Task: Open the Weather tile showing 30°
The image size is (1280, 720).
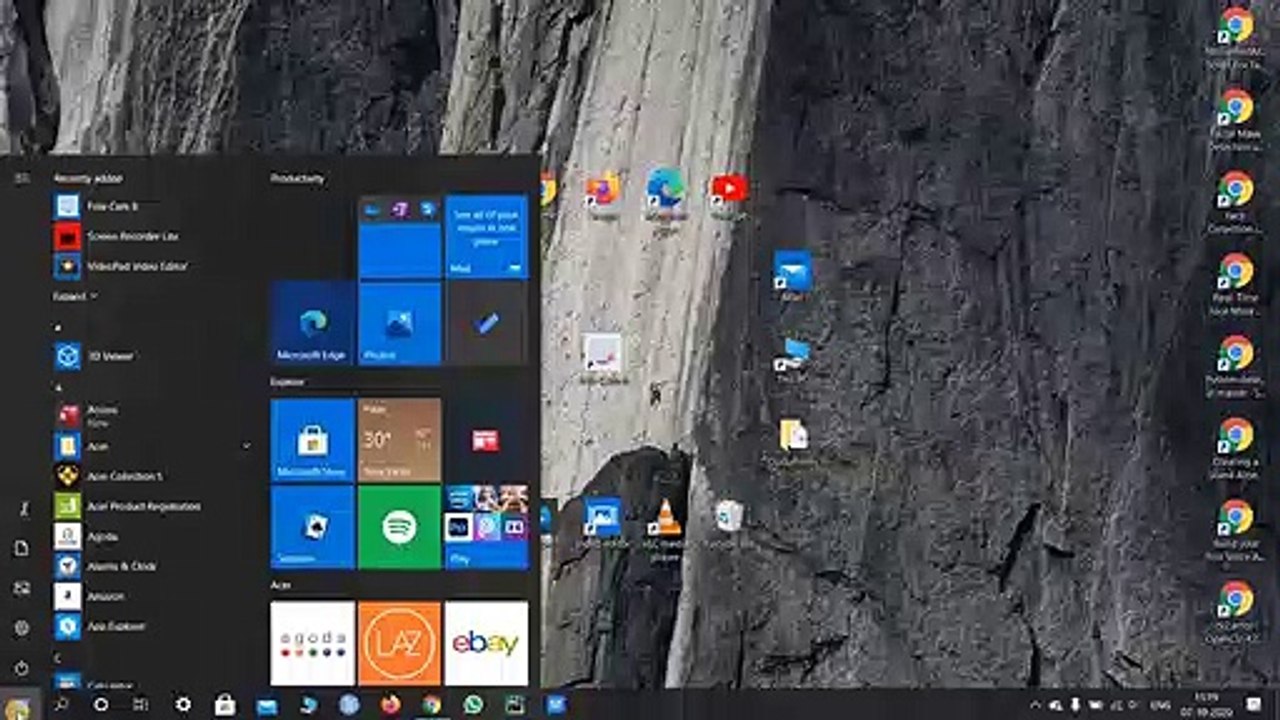Action: tap(400, 440)
